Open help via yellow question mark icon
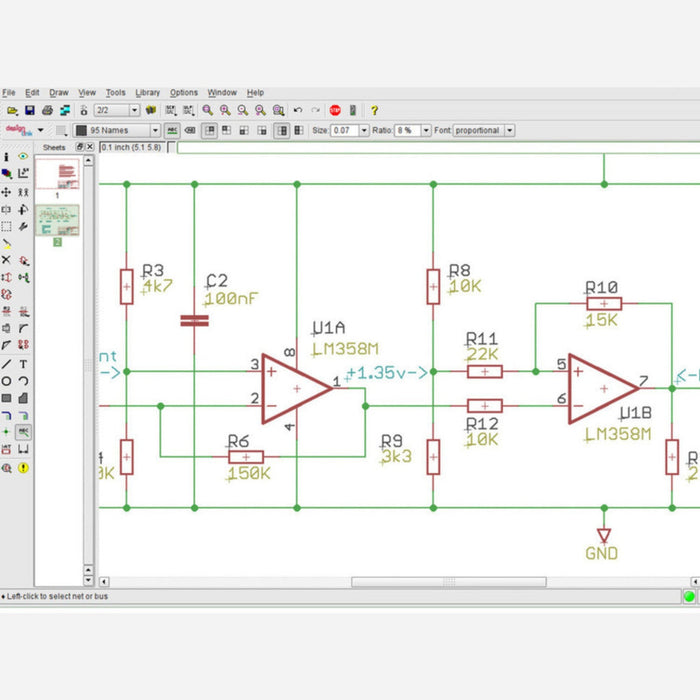 point(374,110)
